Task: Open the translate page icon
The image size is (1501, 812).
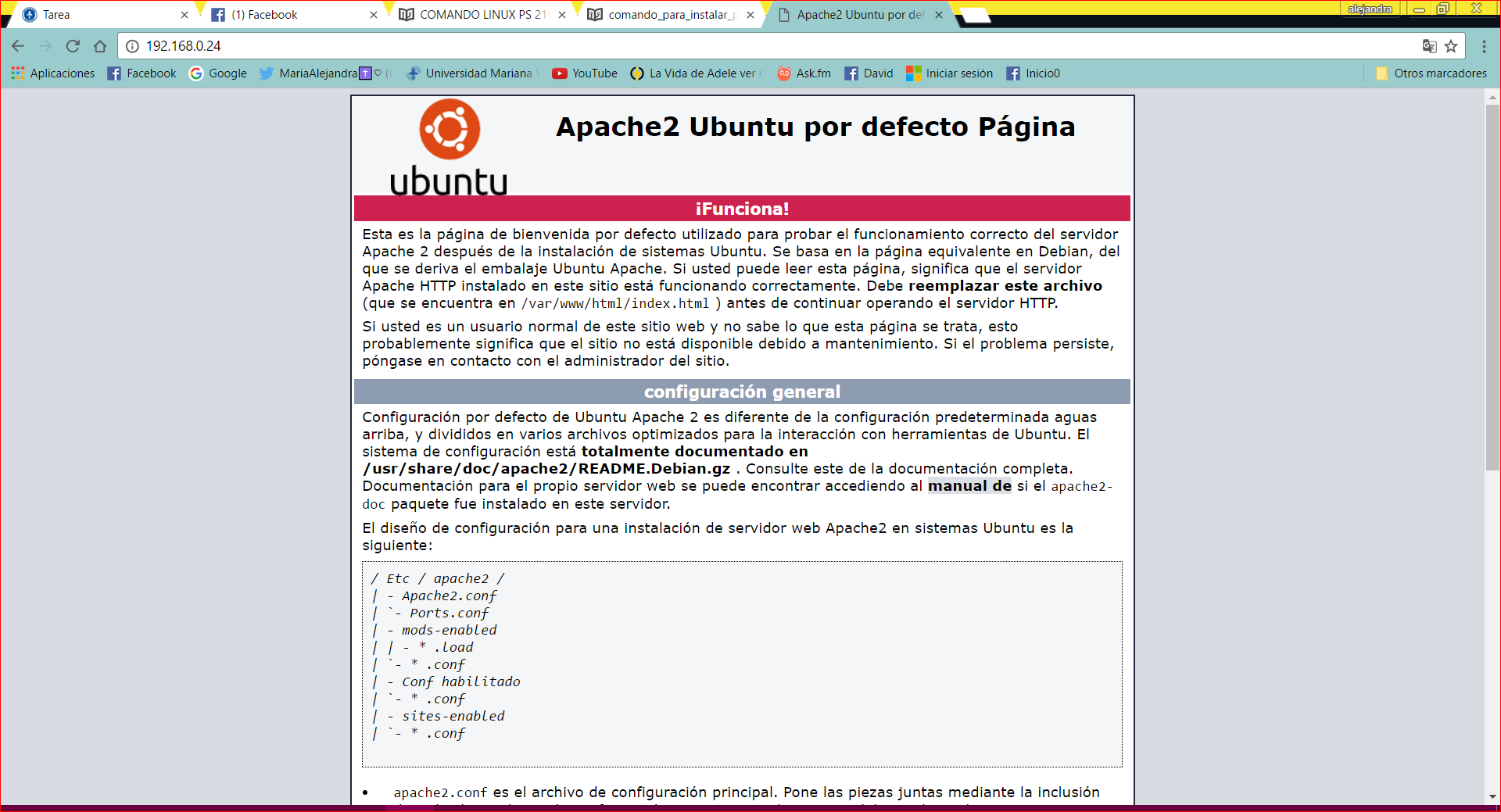Action: coord(1429,46)
